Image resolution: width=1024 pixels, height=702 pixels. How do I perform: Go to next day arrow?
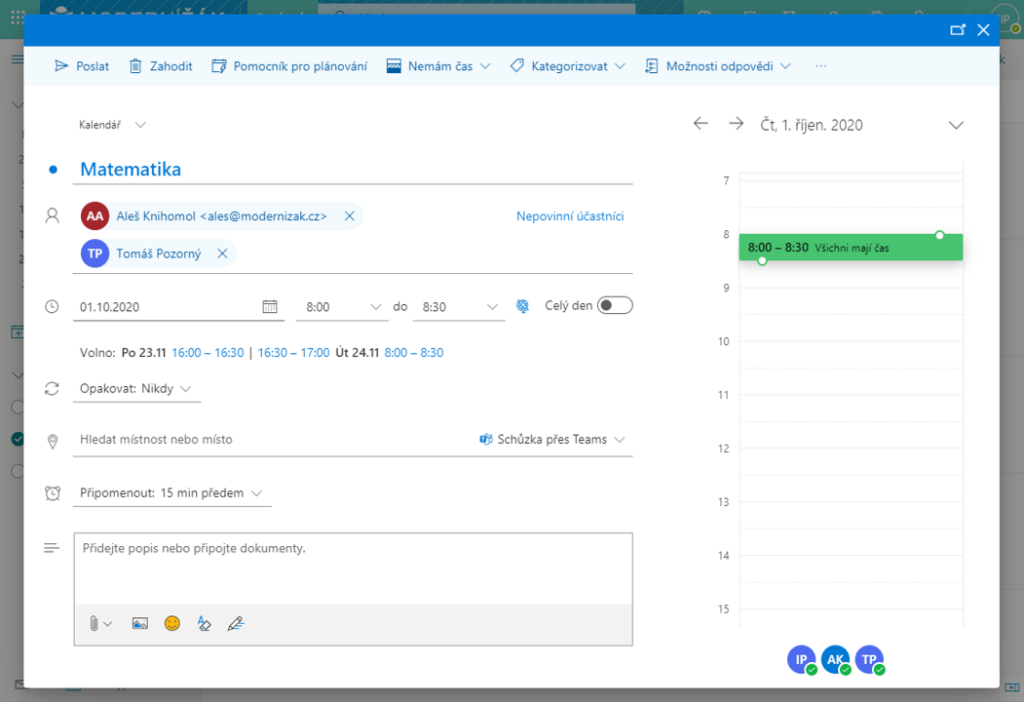tap(736, 124)
